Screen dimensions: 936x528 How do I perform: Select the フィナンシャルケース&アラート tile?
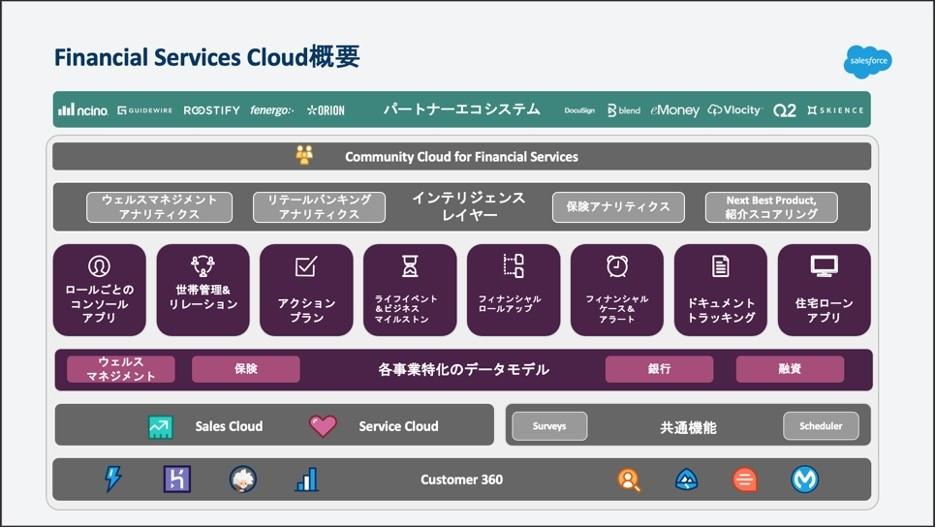(617, 290)
